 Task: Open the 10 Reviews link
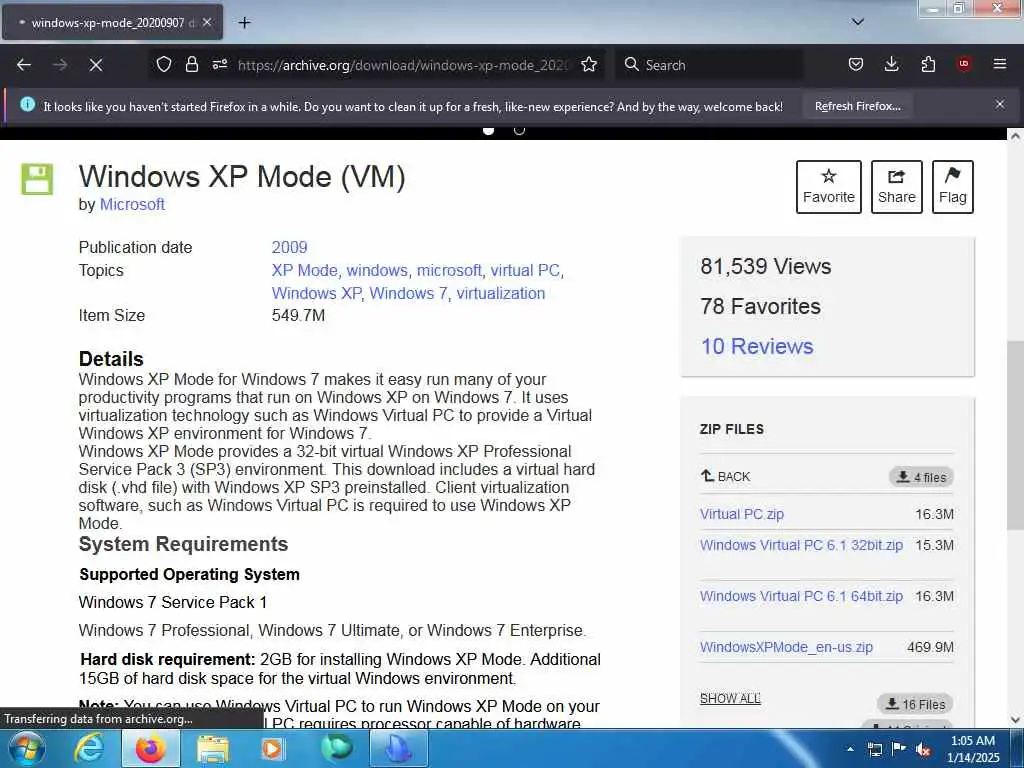pyautogui.click(x=757, y=346)
